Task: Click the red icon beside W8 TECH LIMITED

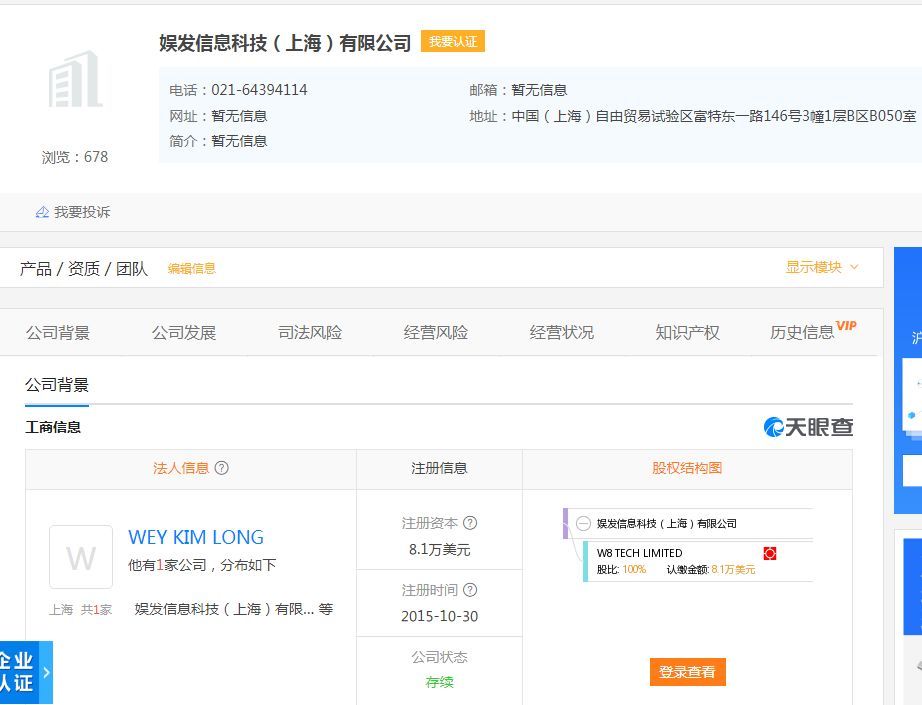Action: tap(769, 553)
